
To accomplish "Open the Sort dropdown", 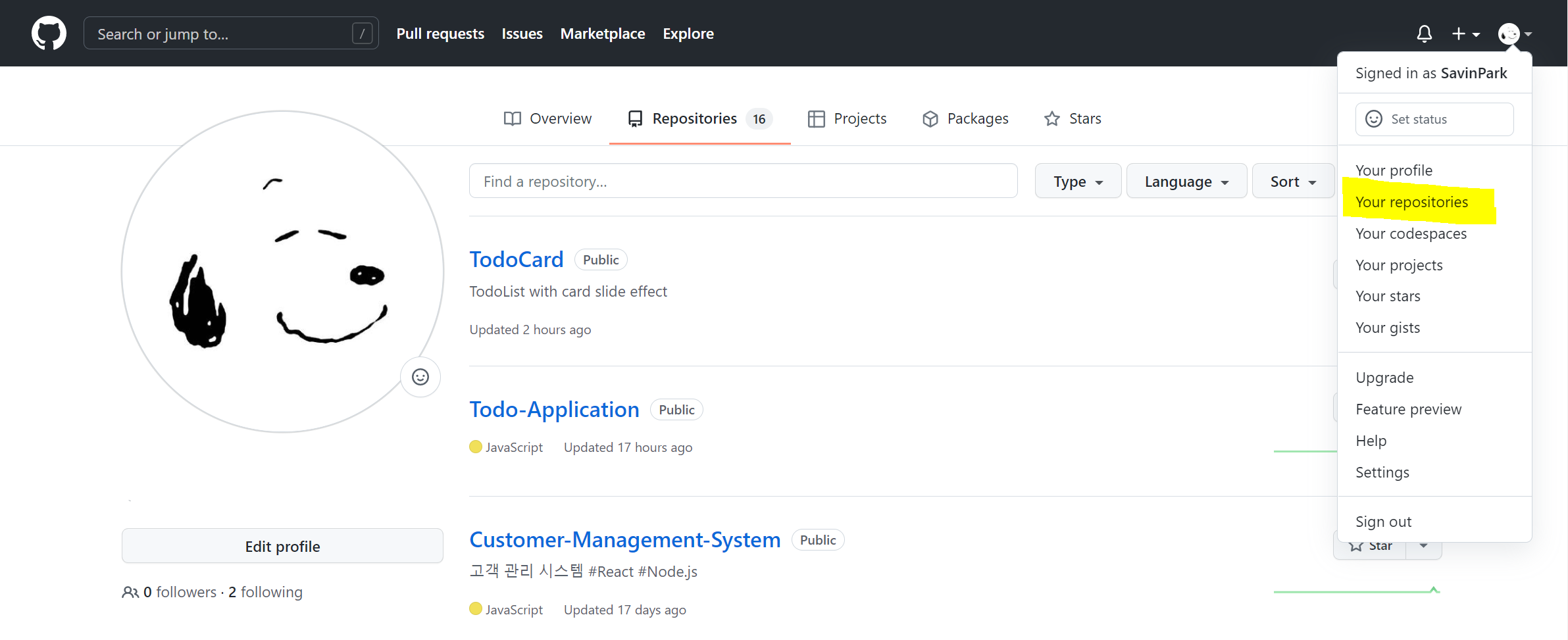I will pyautogui.click(x=1292, y=180).
